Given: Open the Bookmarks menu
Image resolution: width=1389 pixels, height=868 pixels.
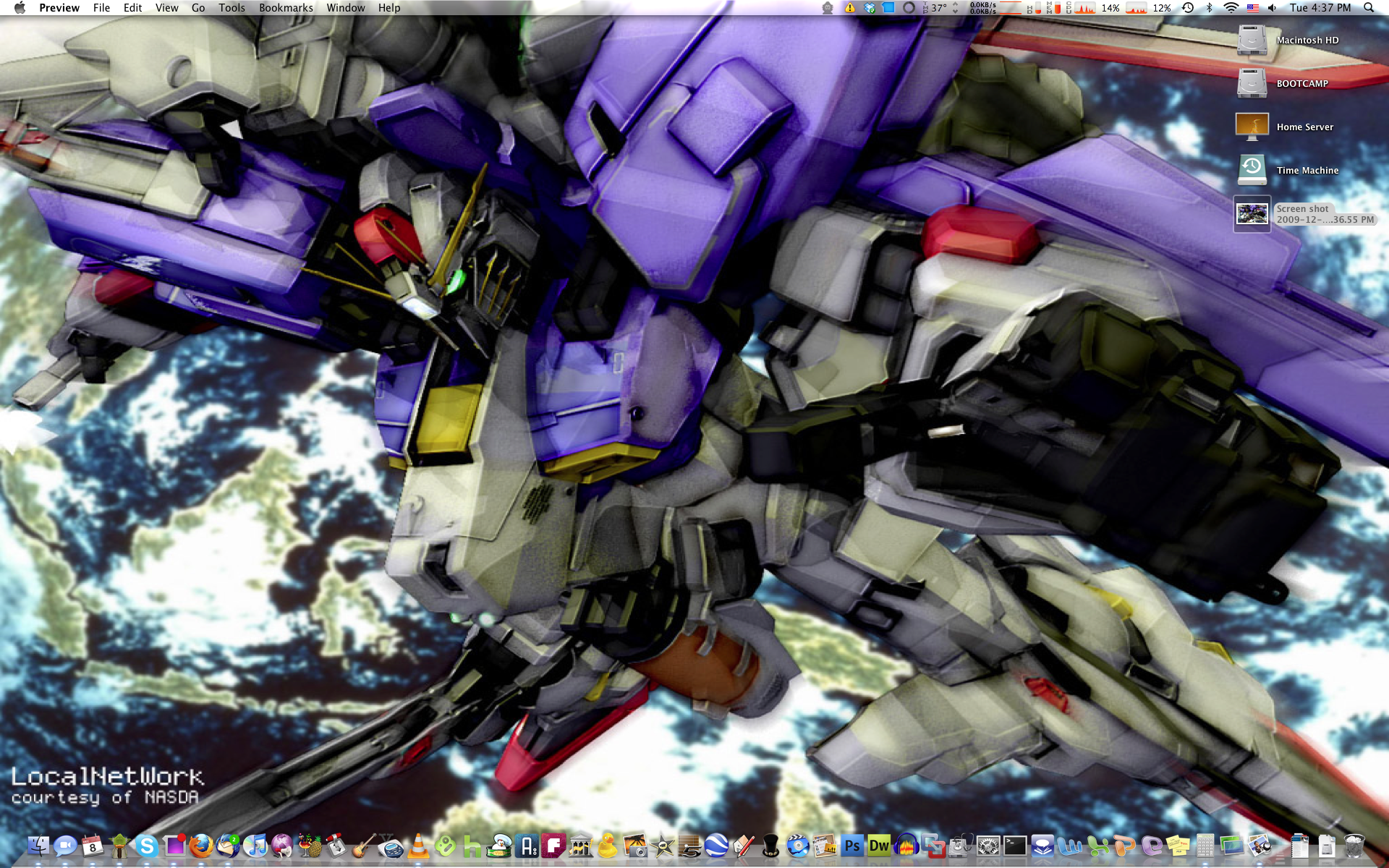Looking at the screenshot, I should (x=286, y=8).
